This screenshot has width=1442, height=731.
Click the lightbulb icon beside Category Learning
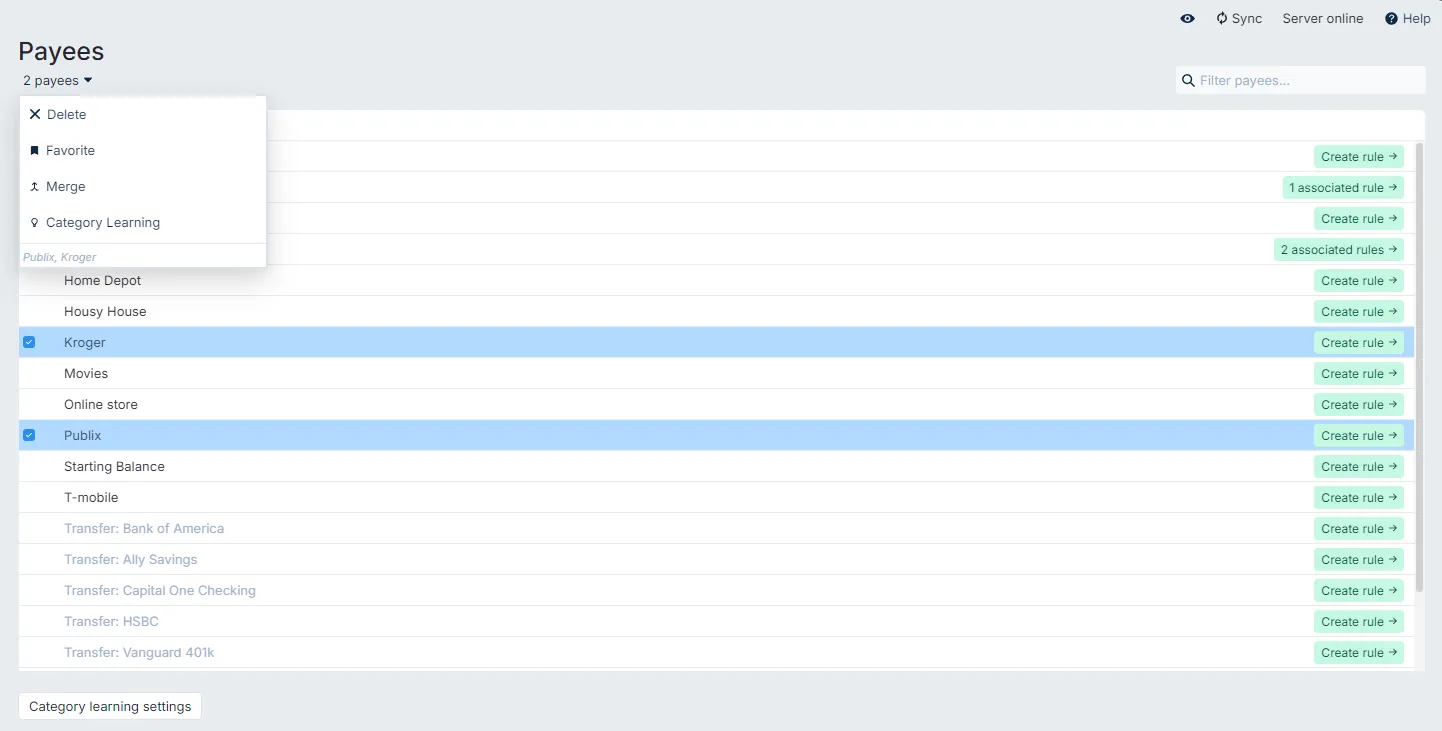pos(34,222)
